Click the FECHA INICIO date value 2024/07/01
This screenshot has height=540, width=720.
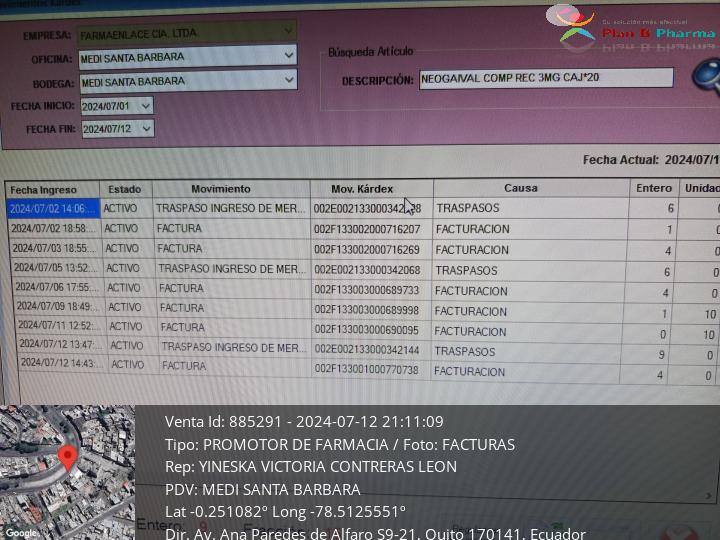[106, 107]
